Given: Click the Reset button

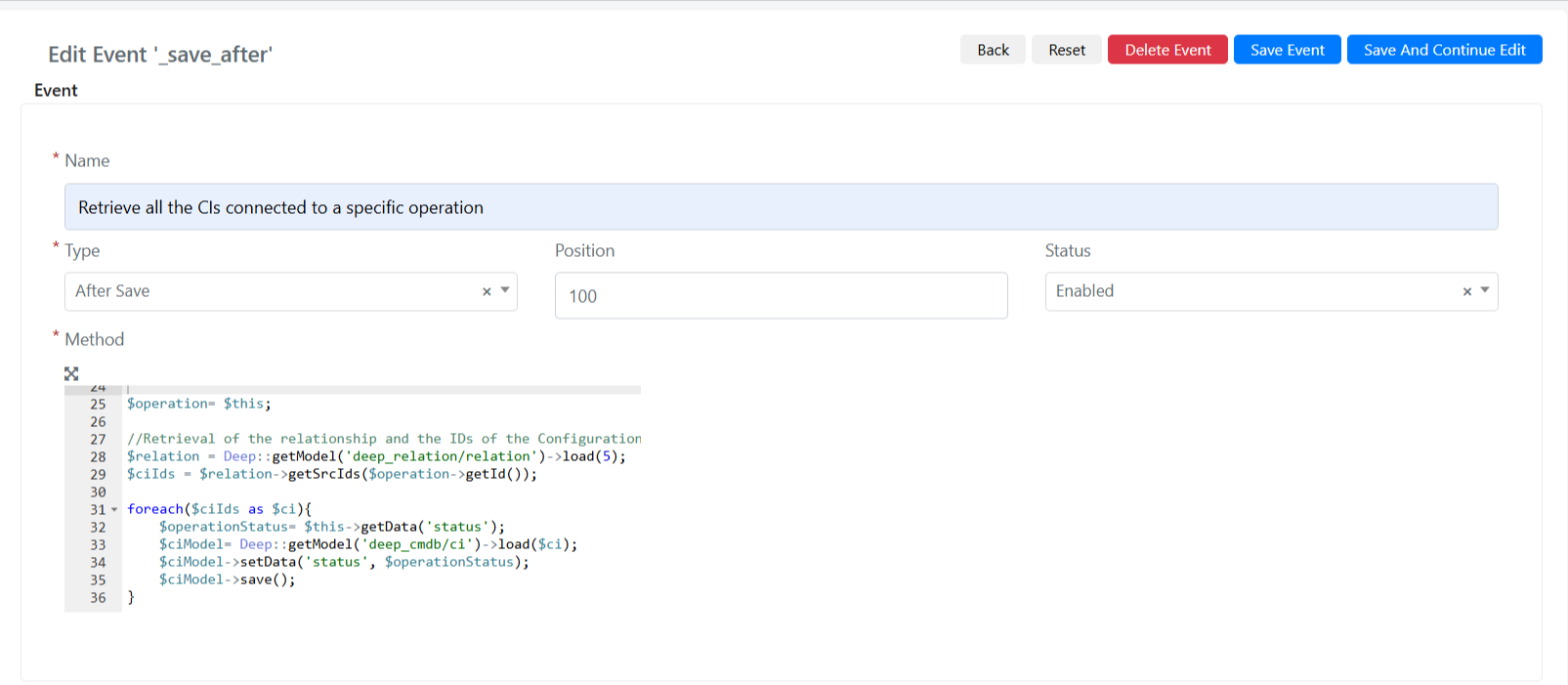Looking at the screenshot, I should 1067,50.
